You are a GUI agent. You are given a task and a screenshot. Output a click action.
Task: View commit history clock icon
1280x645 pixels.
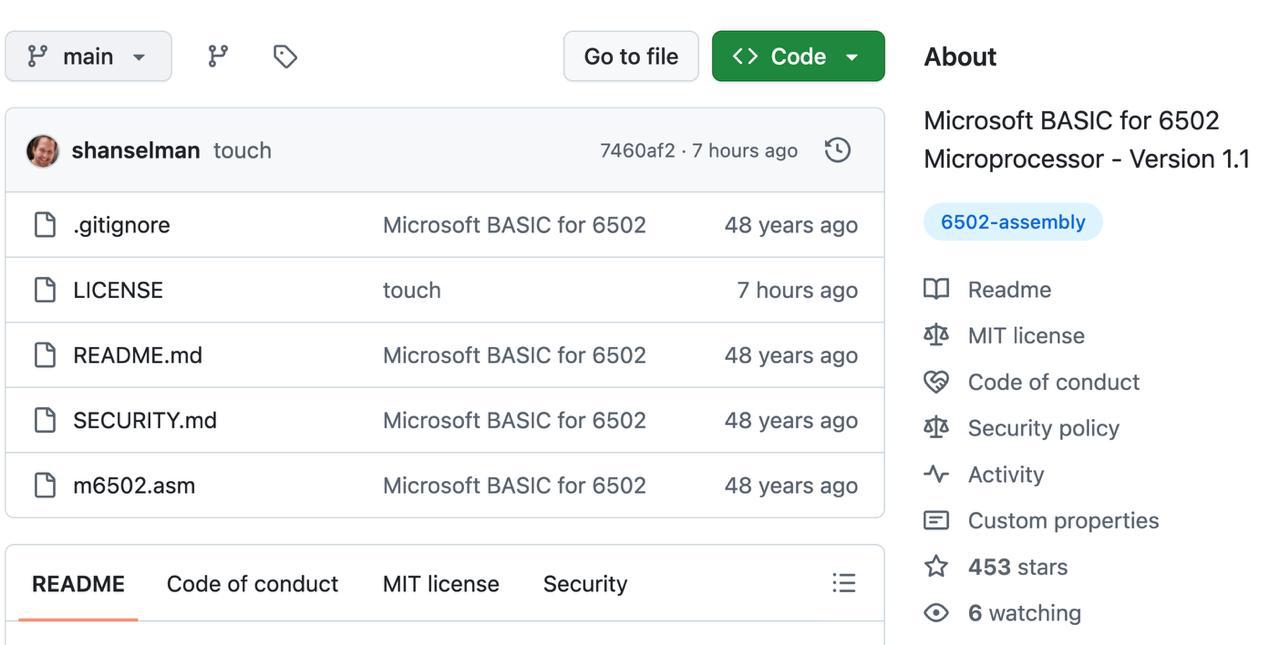[838, 150]
